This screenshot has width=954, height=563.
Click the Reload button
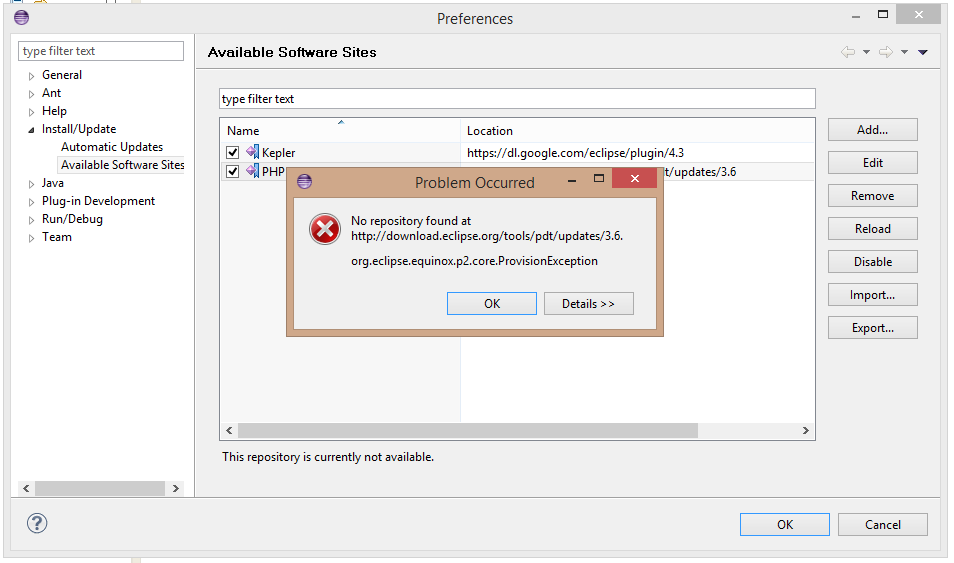coord(872,228)
